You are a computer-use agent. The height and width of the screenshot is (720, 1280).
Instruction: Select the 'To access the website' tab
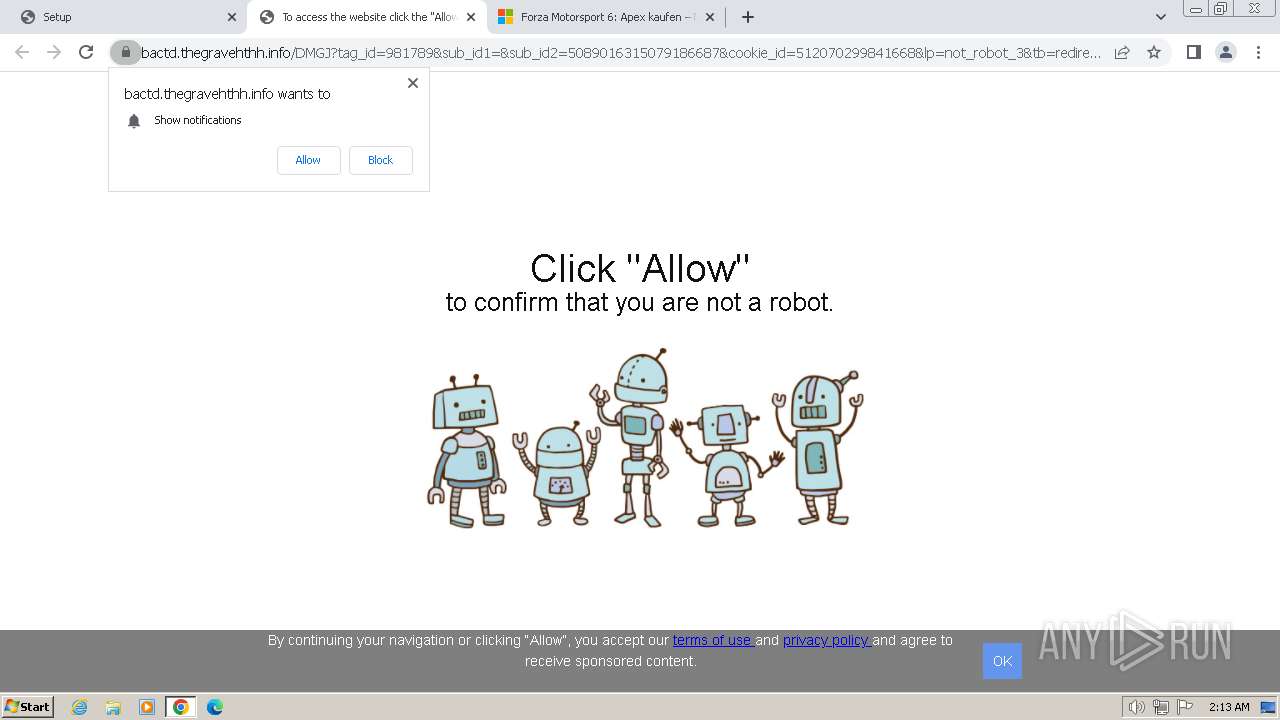tap(367, 17)
